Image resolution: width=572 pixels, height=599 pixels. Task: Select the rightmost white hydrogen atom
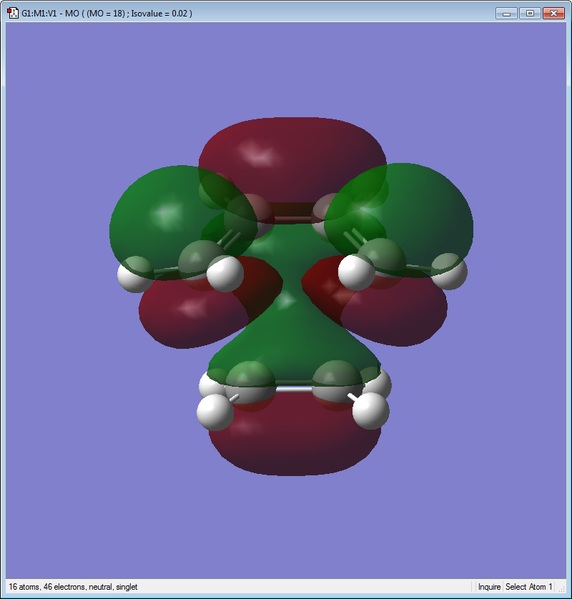tap(451, 272)
